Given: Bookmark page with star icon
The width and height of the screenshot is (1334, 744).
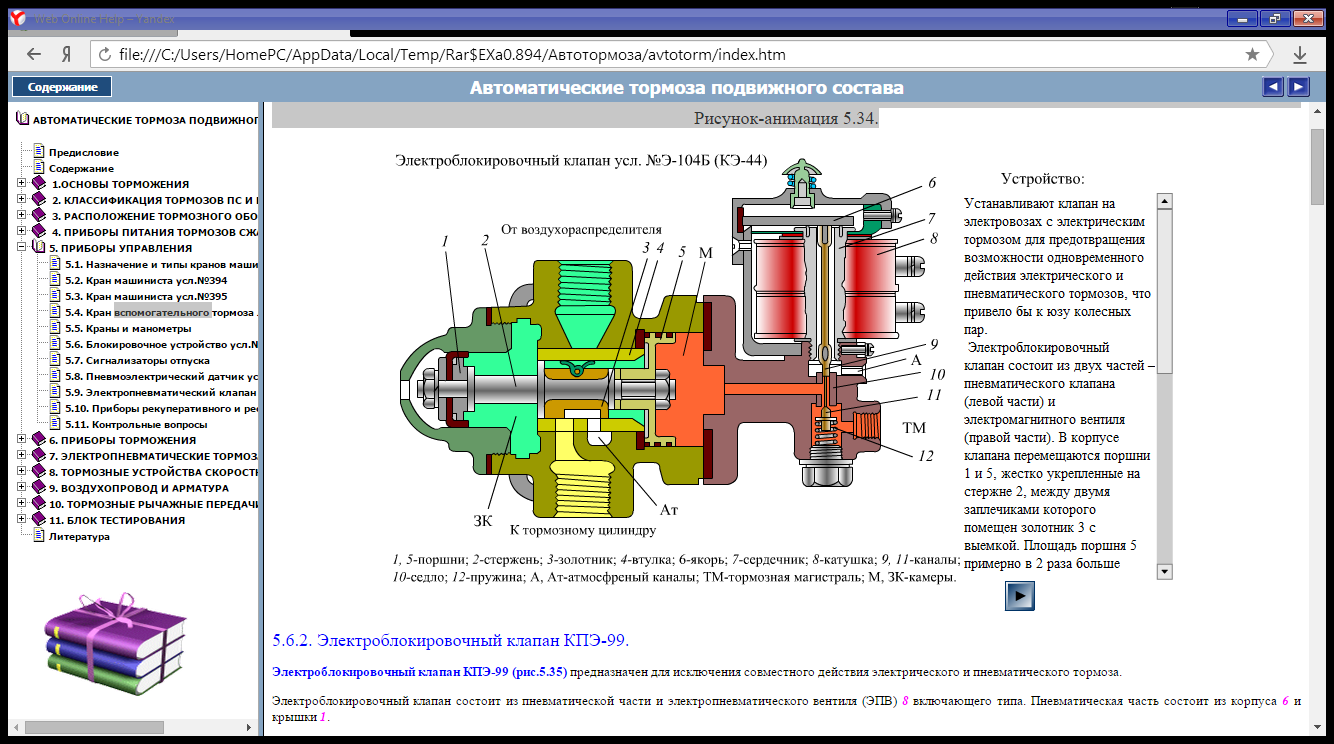Looking at the screenshot, I should point(1252,54).
